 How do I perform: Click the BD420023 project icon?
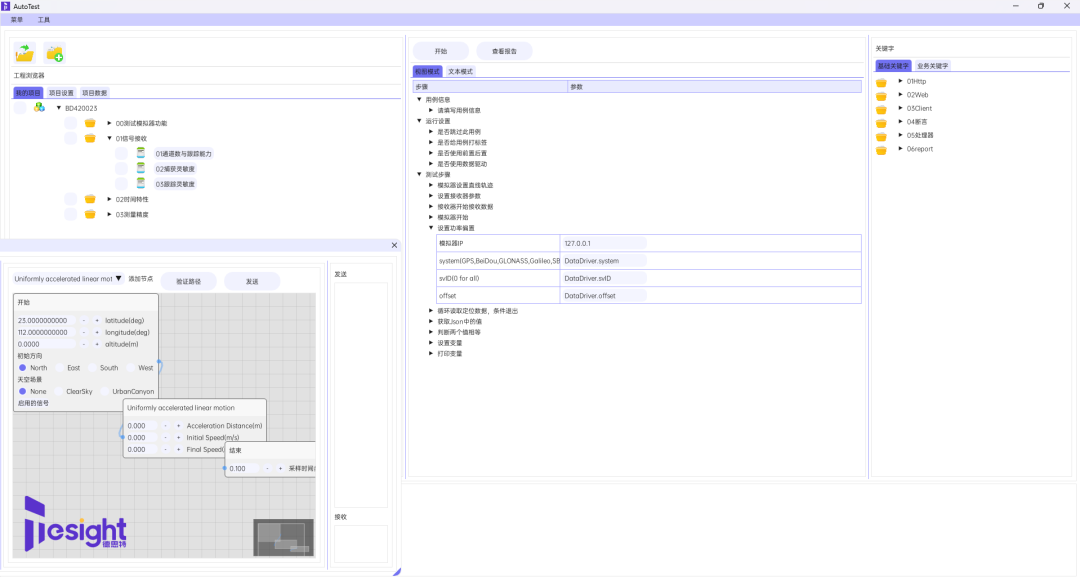coord(39,107)
